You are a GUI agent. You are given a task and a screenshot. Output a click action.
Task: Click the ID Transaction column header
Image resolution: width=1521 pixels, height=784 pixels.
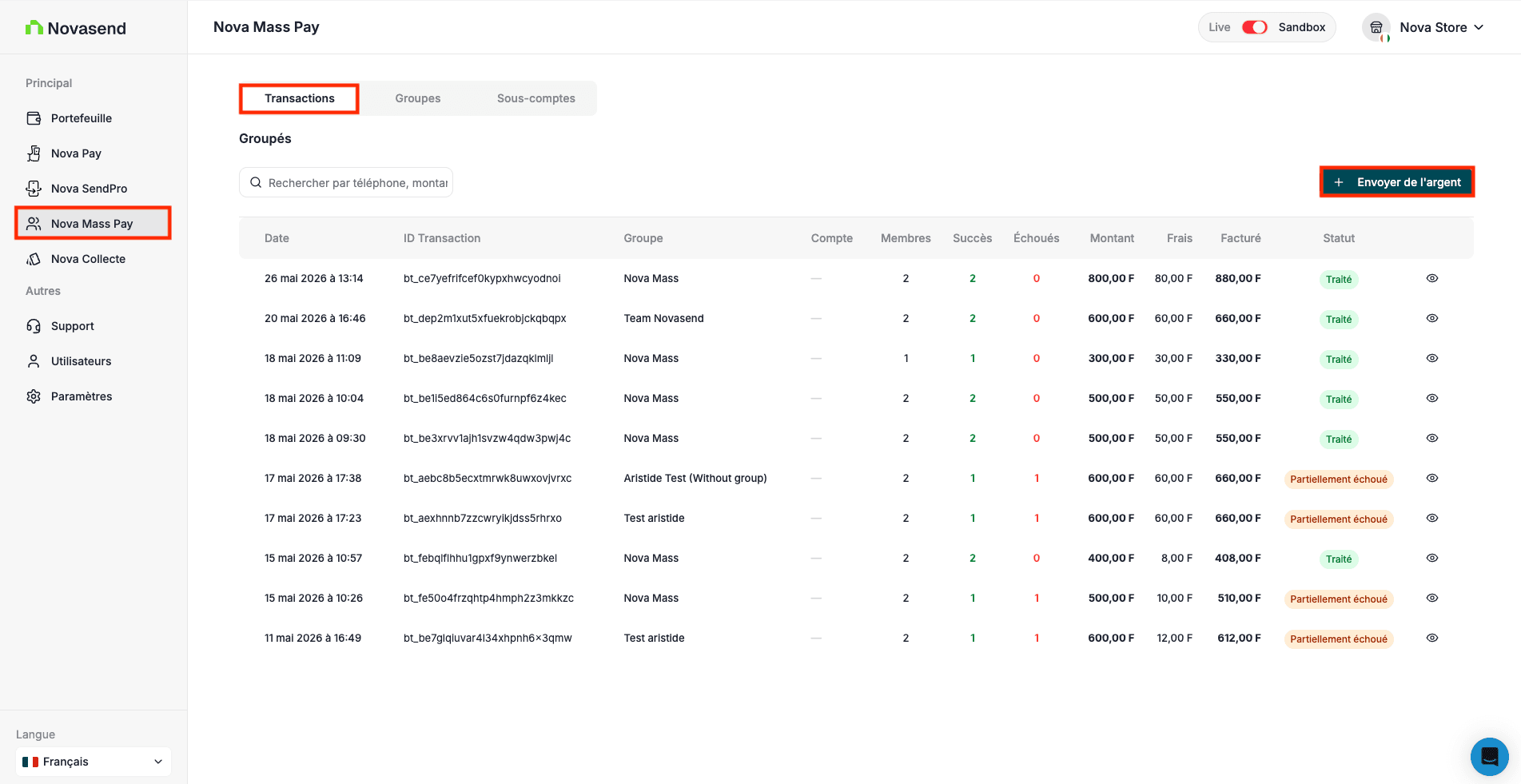click(x=442, y=238)
